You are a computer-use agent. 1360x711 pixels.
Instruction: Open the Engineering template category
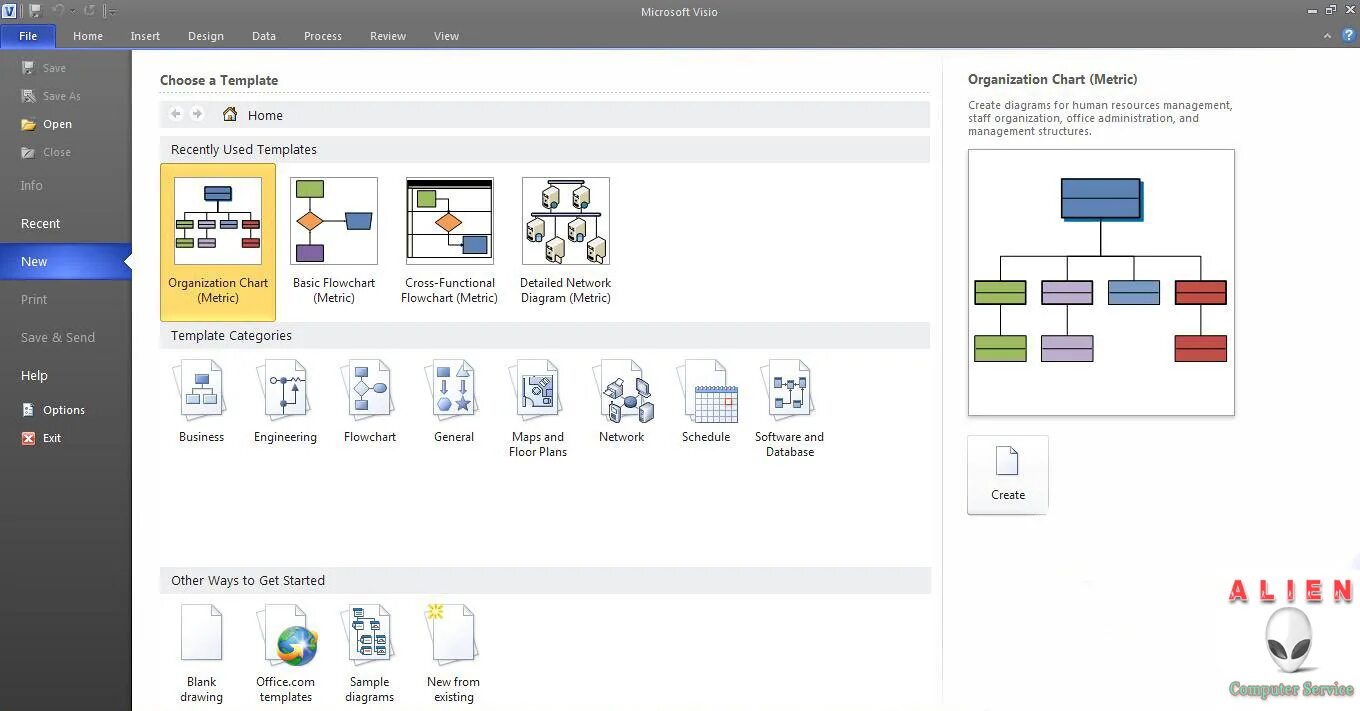click(x=285, y=402)
